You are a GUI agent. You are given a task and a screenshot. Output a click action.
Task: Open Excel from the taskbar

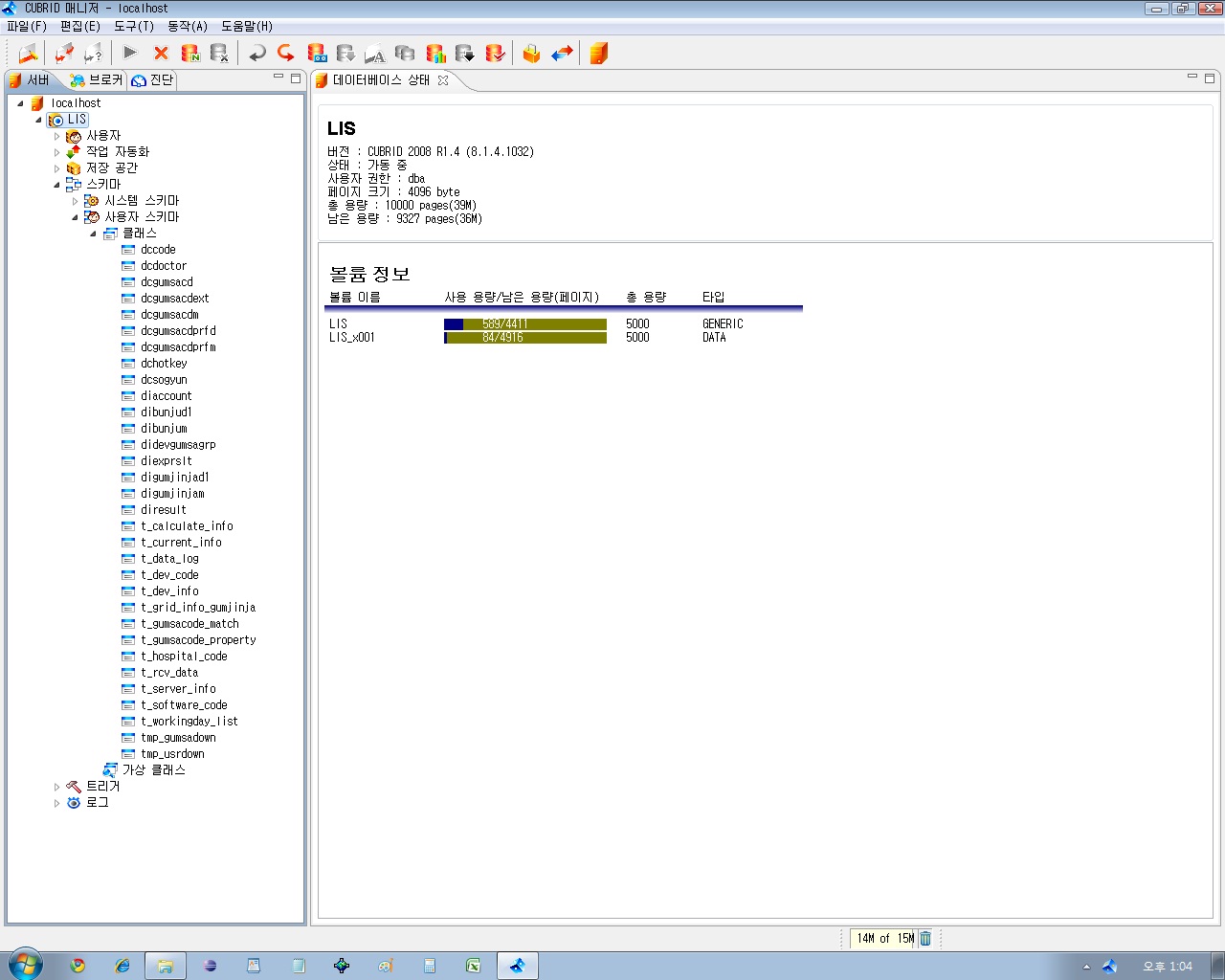(474, 966)
